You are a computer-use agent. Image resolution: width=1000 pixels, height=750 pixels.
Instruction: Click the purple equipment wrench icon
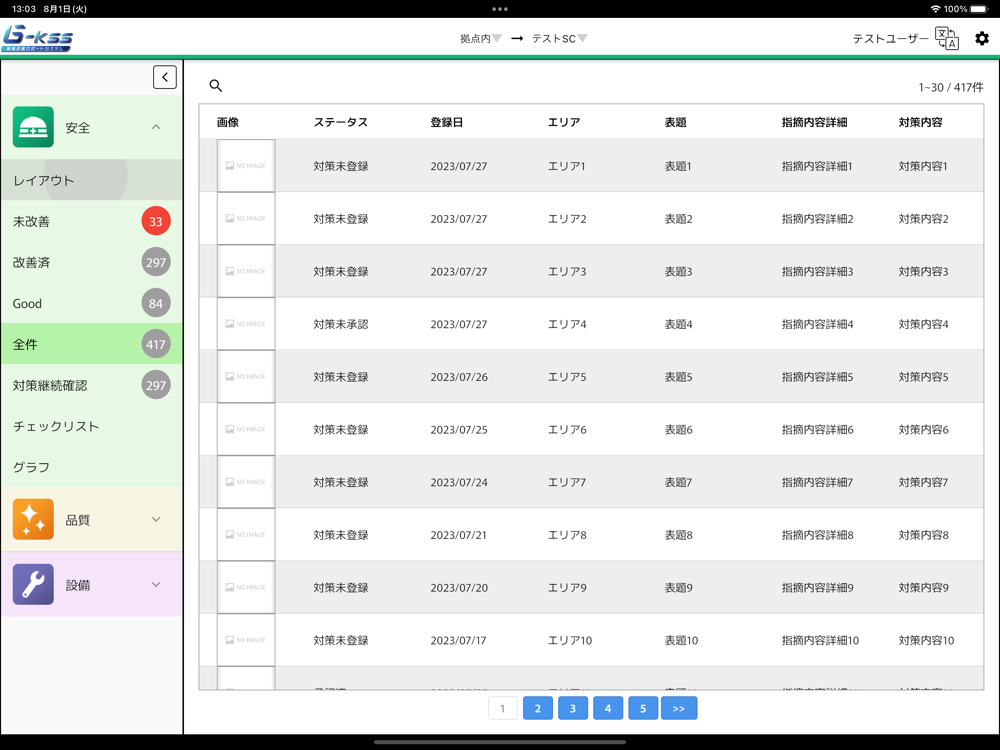pos(33,584)
